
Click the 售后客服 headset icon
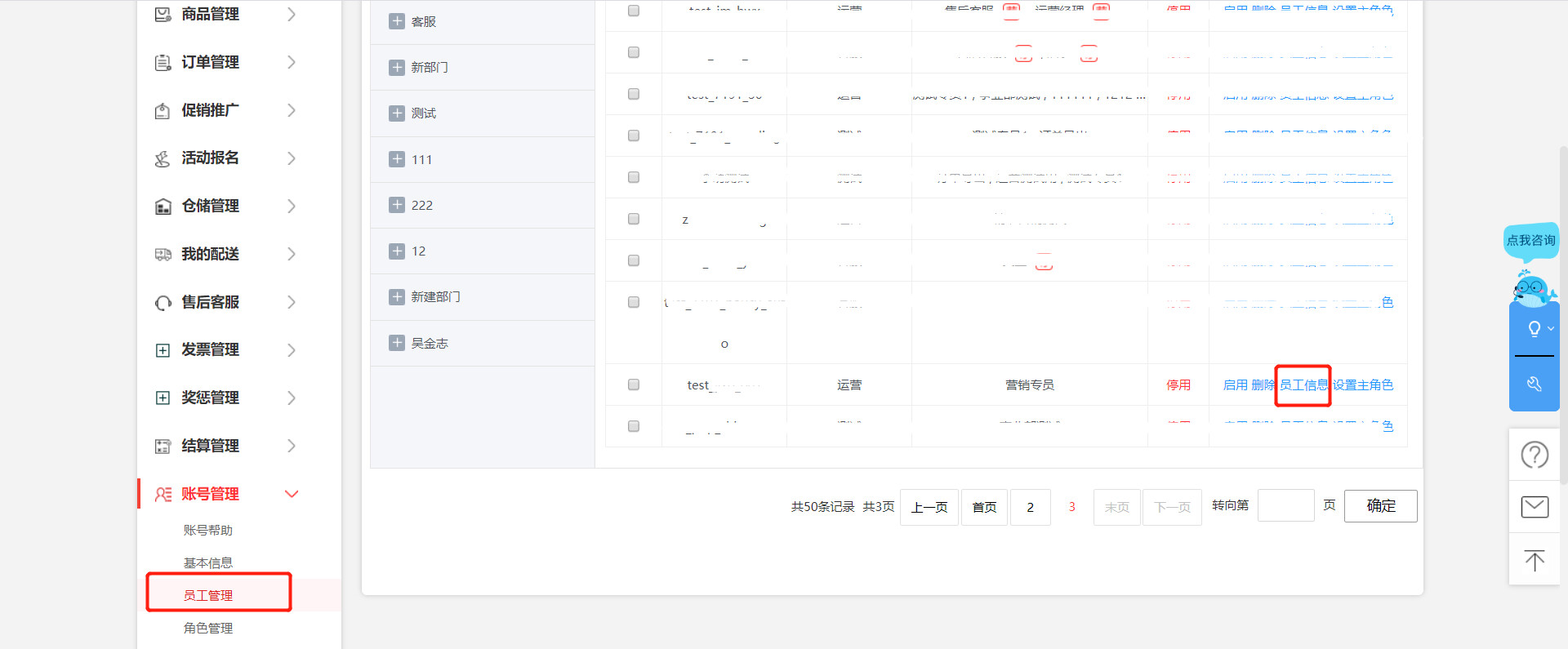[x=163, y=303]
